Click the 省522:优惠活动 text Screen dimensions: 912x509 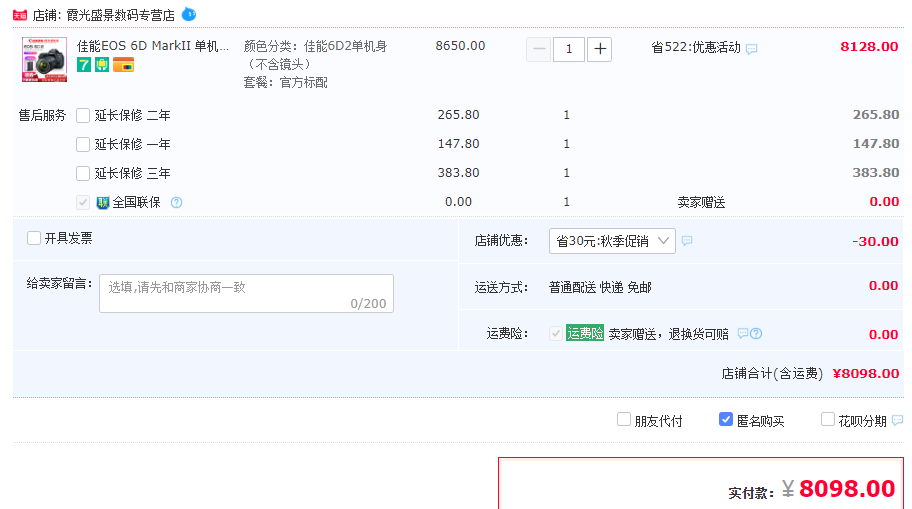pos(696,47)
